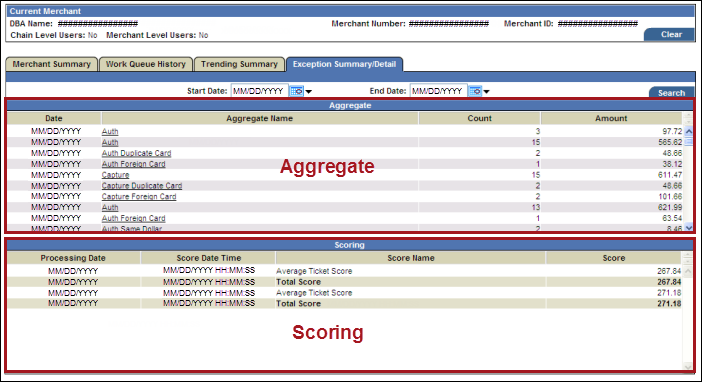Select the bold Total Score value 267.84
Viewport: 702px width, 382px height.
click(669, 282)
